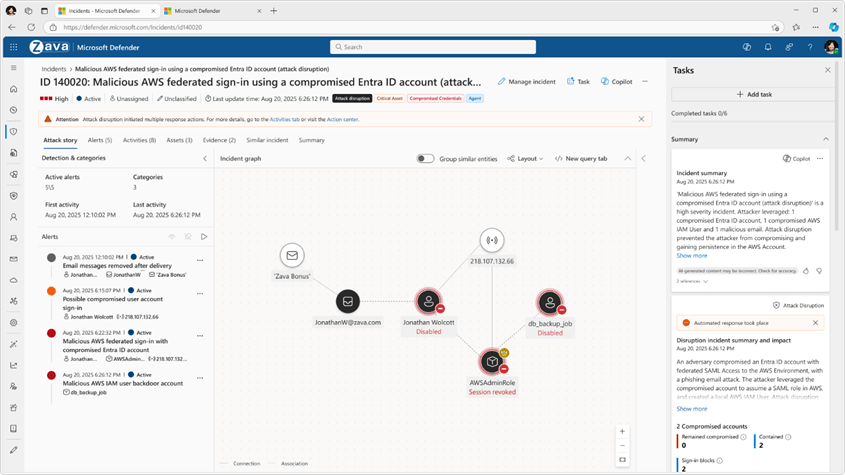Toggle Group similar entities switch
This screenshot has height=475, width=845.
(x=426, y=158)
